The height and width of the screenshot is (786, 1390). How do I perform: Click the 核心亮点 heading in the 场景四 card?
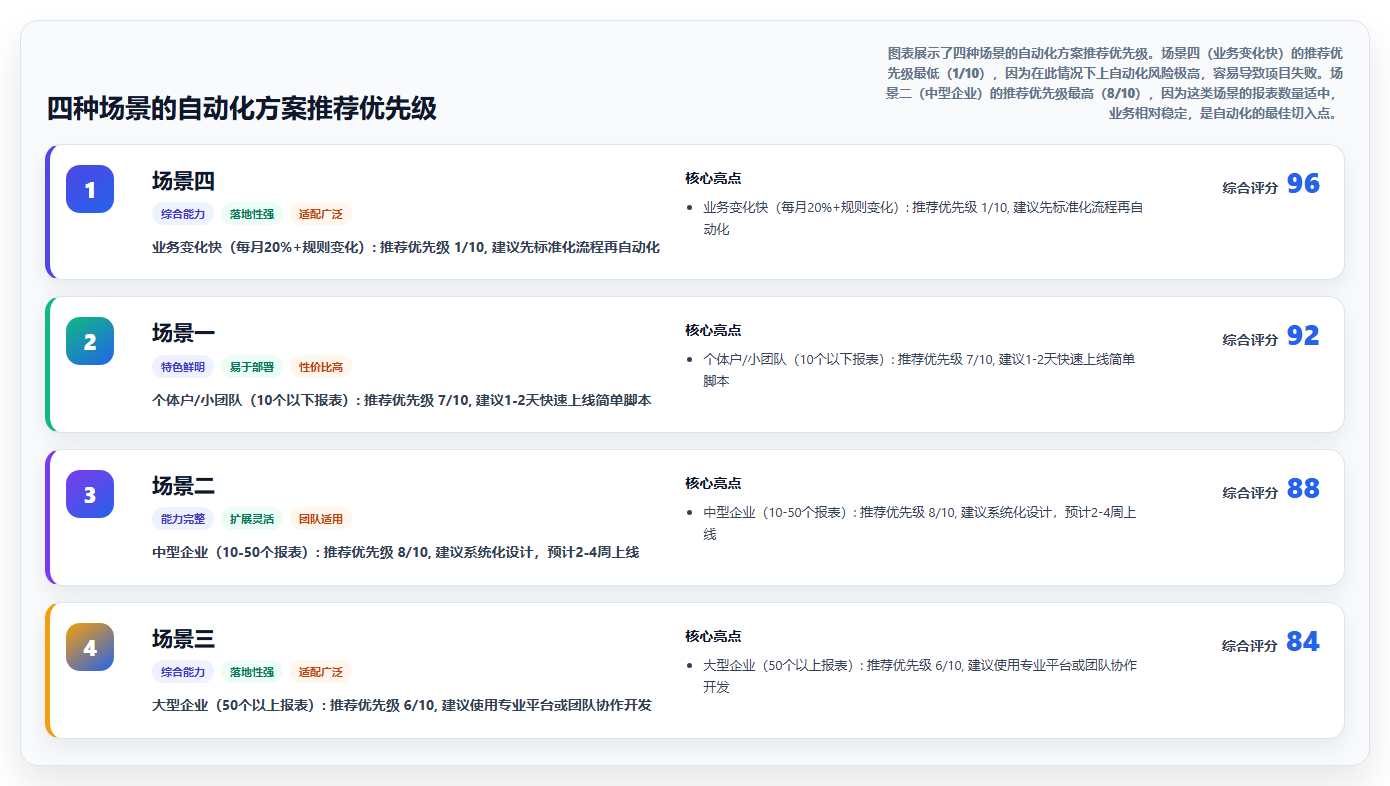(x=713, y=178)
